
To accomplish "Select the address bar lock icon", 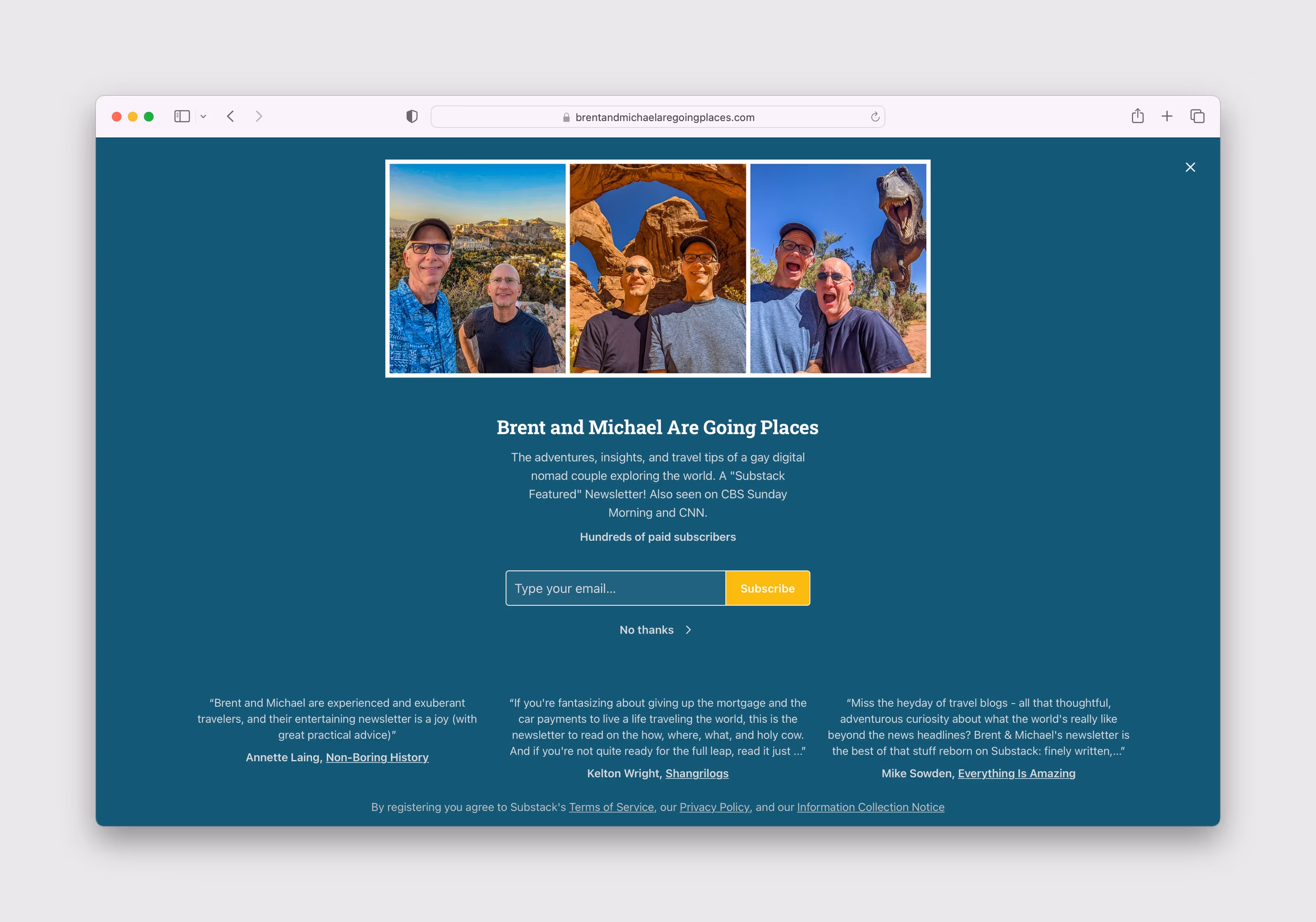I will pos(566,117).
